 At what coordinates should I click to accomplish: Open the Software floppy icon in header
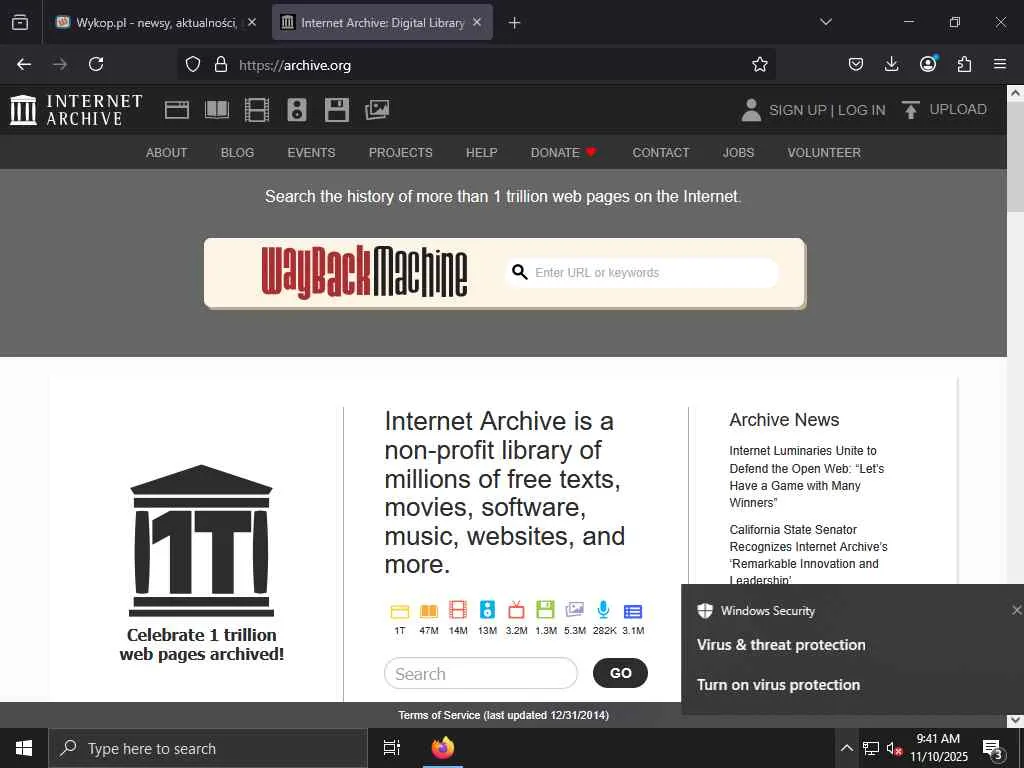point(337,110)
